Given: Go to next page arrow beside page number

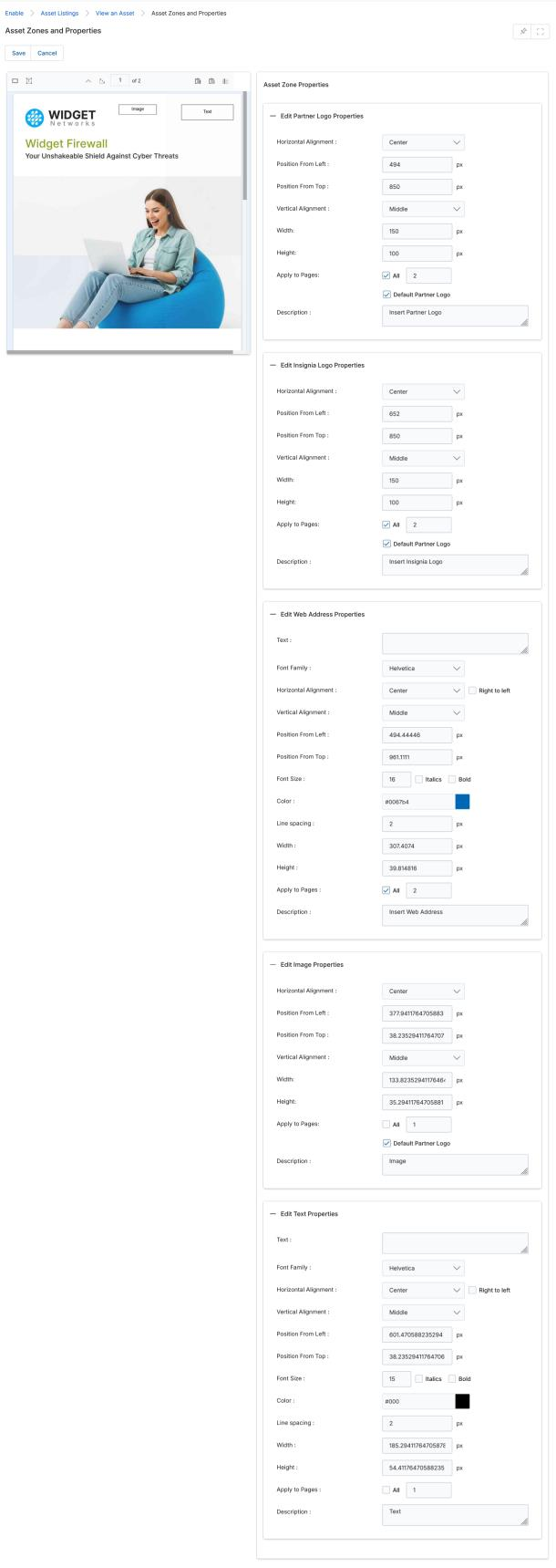Looking at the screenshot, I should [x=102, y=81].
